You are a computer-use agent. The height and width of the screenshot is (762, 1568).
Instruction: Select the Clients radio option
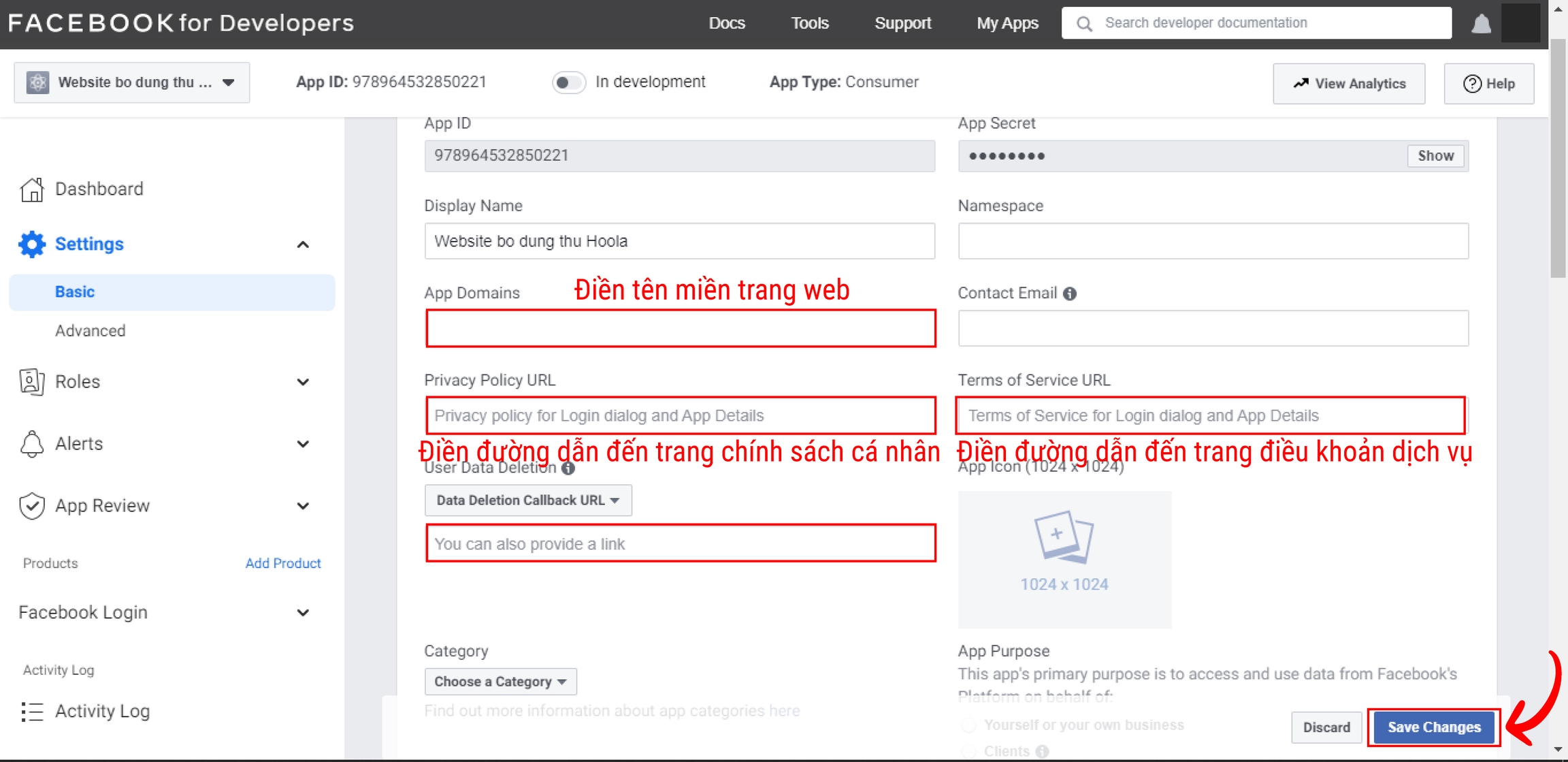tap(968, 751)
